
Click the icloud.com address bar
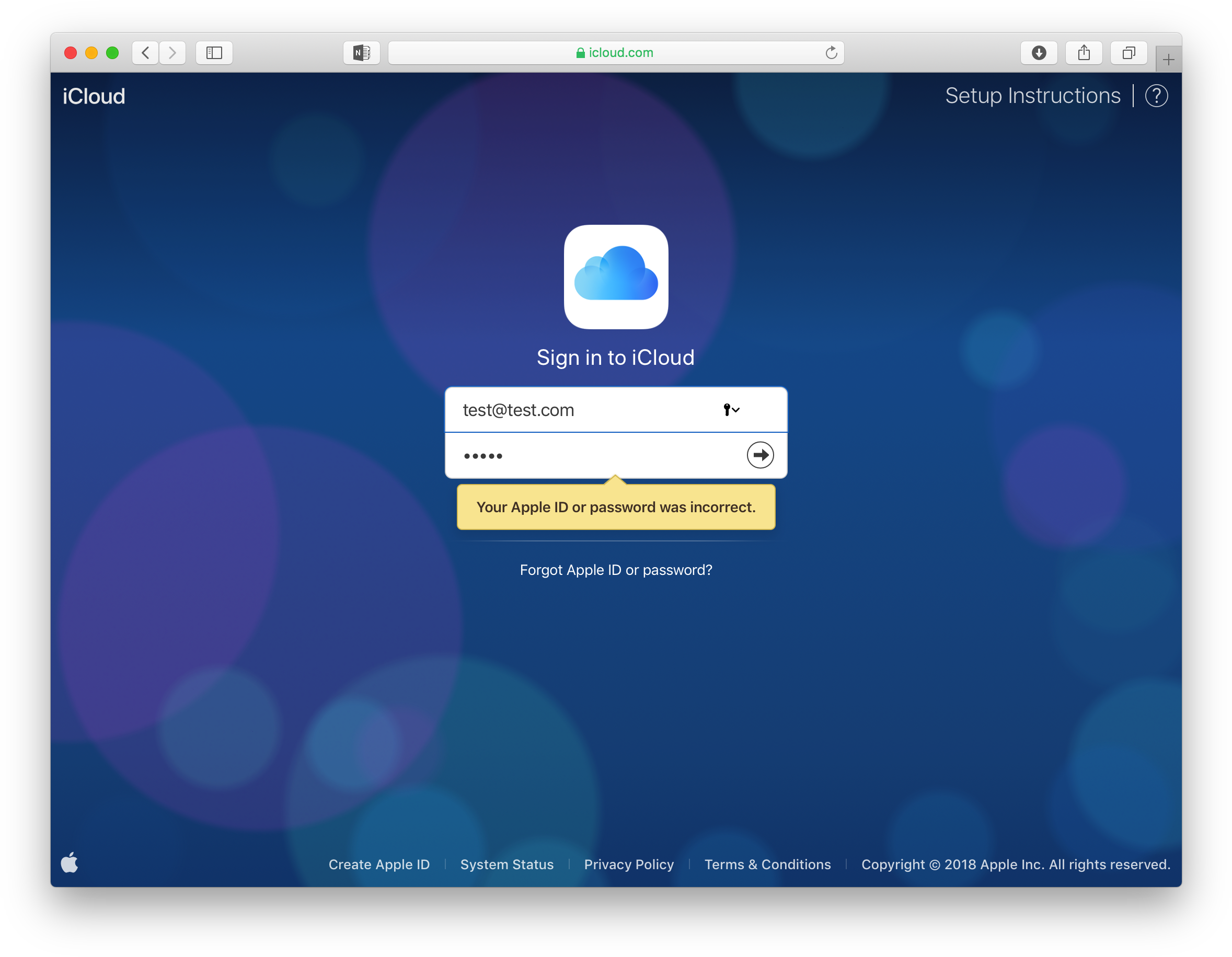[616, 53]
